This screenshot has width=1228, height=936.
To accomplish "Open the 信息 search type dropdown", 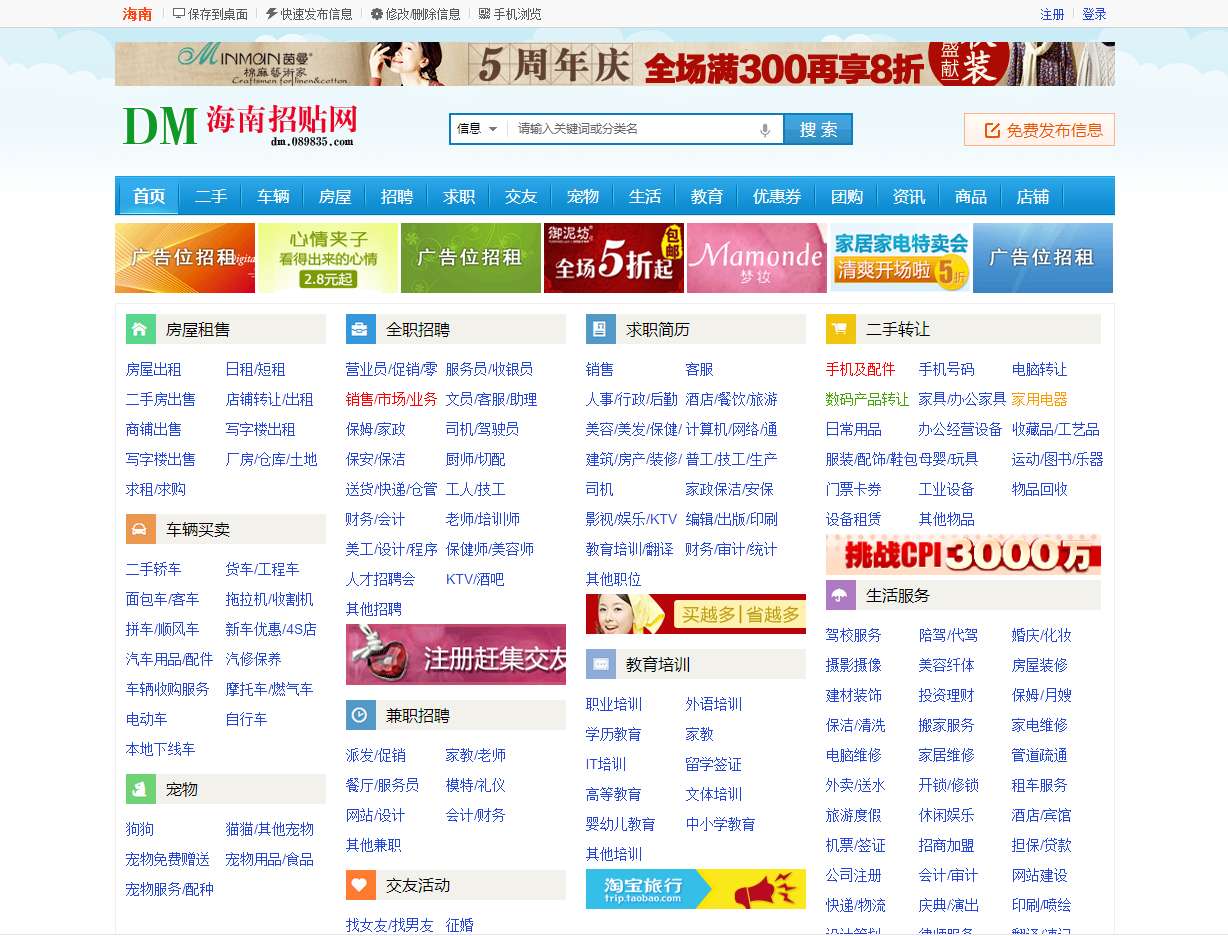I will click(478, 129).
